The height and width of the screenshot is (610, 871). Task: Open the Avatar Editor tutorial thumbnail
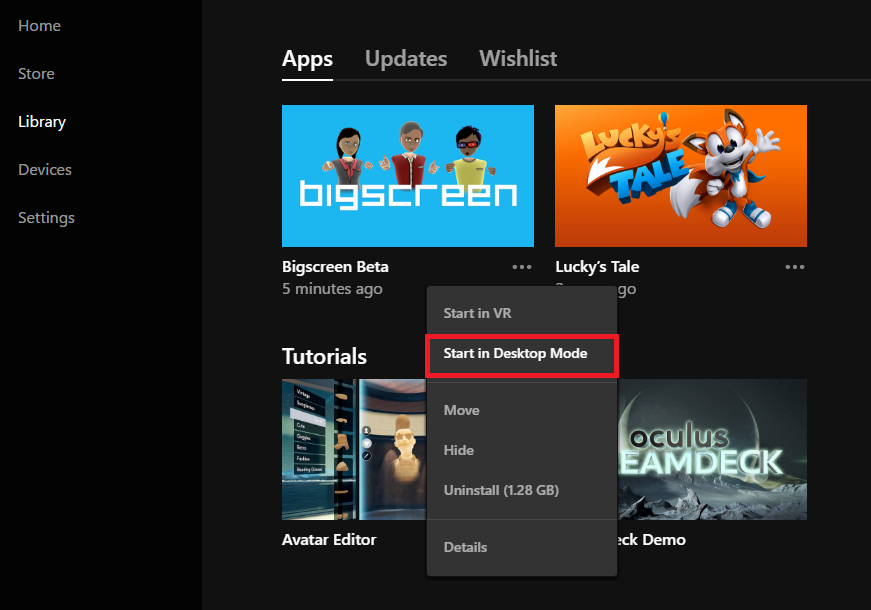coord(354,449)
